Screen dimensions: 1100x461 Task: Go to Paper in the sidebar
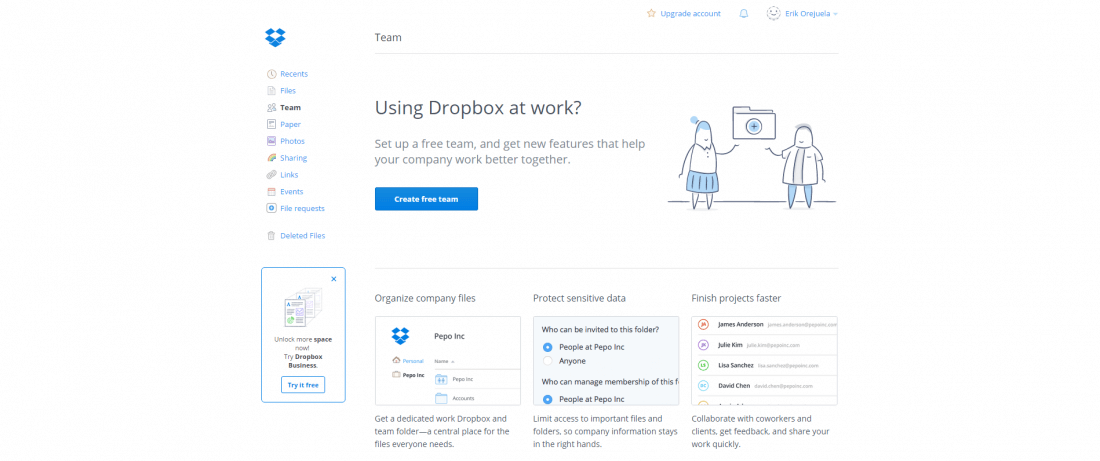[290, 124]
